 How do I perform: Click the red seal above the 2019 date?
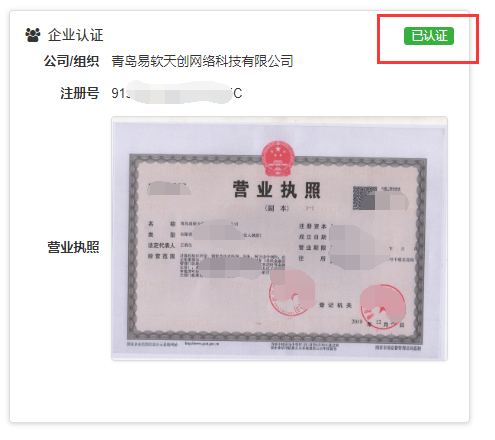(383, 306)
